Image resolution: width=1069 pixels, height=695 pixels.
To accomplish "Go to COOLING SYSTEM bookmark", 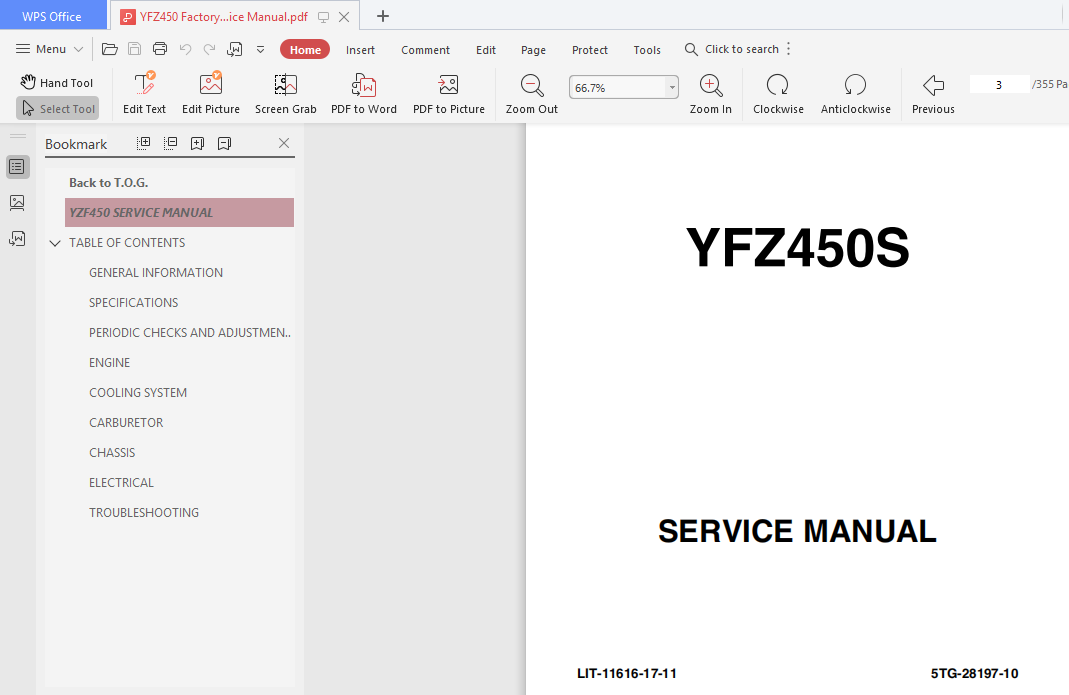I will point(138,393).
